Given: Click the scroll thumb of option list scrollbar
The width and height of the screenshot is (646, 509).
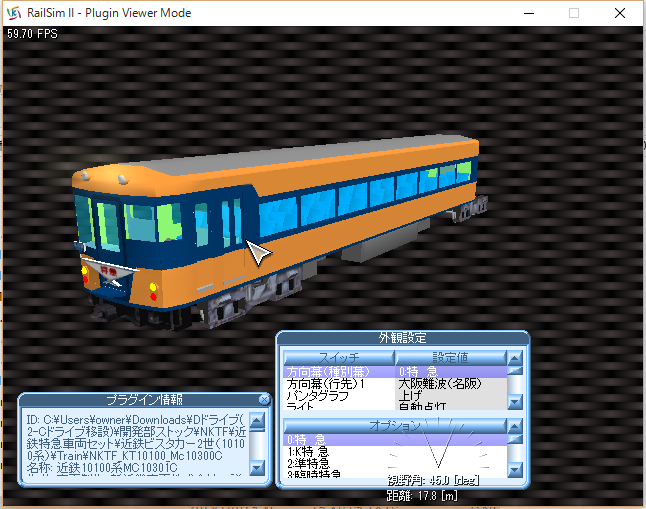Looking at the screenshot, I should click(x=515, y=439).
